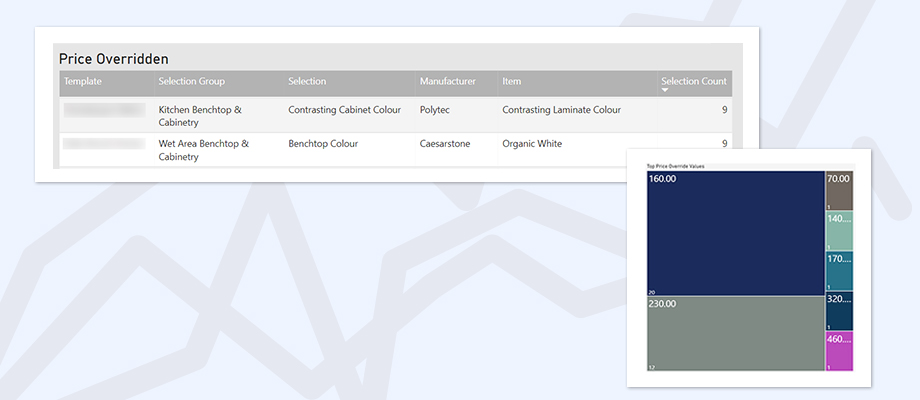Select the 320 dark blue treemap block
Viewport: 920px width, 400px height.
[840, 311]
